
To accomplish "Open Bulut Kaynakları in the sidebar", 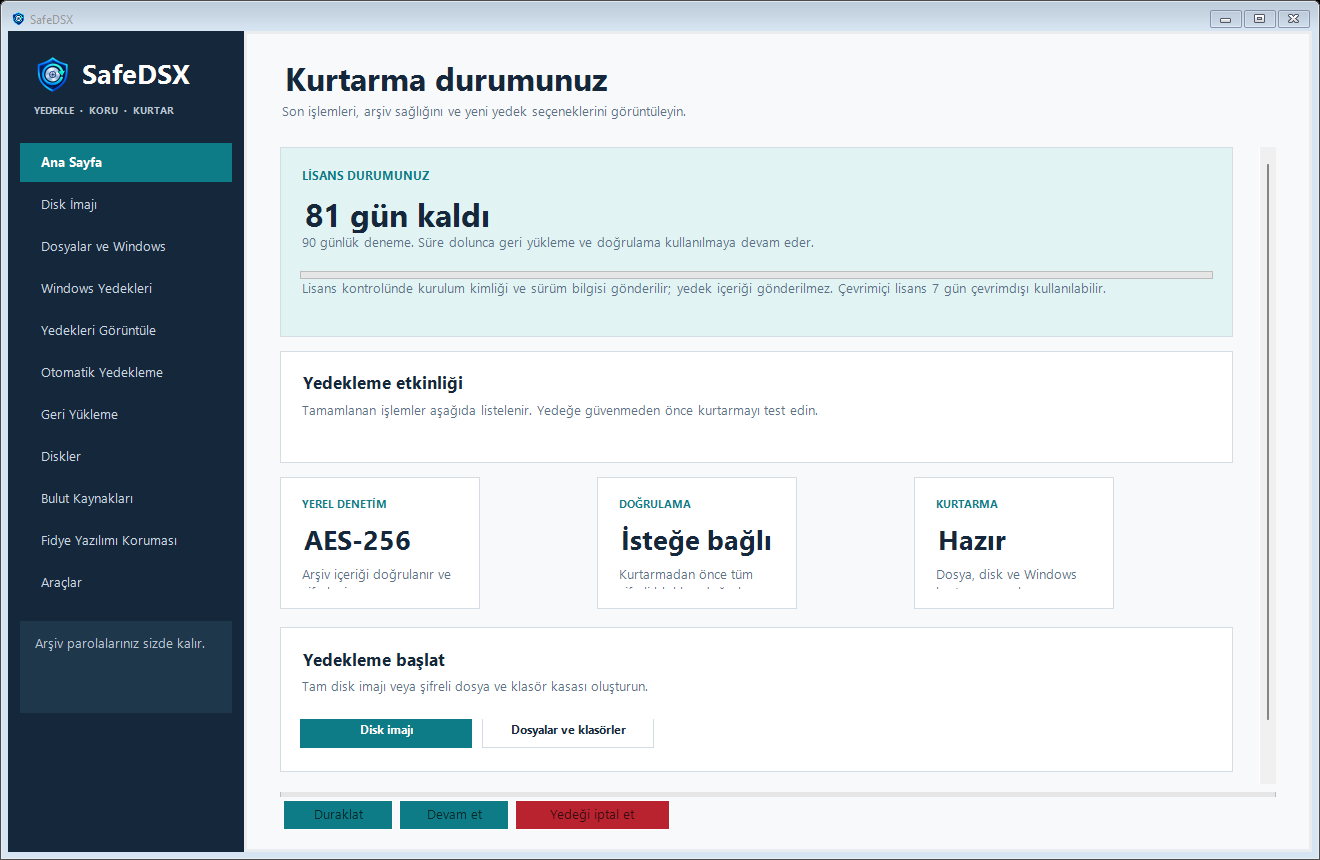I will pyautogui.click(x=126, y=498).
